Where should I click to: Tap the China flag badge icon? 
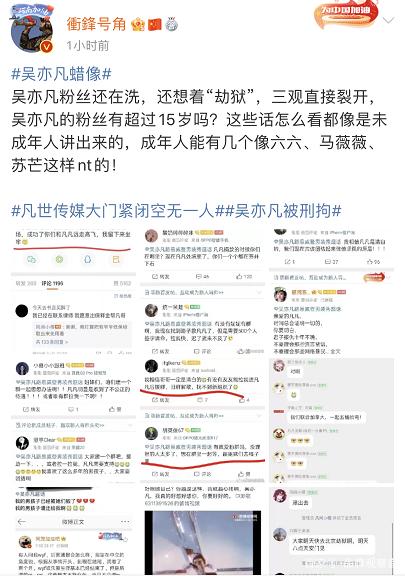click(x=155, y=25)
